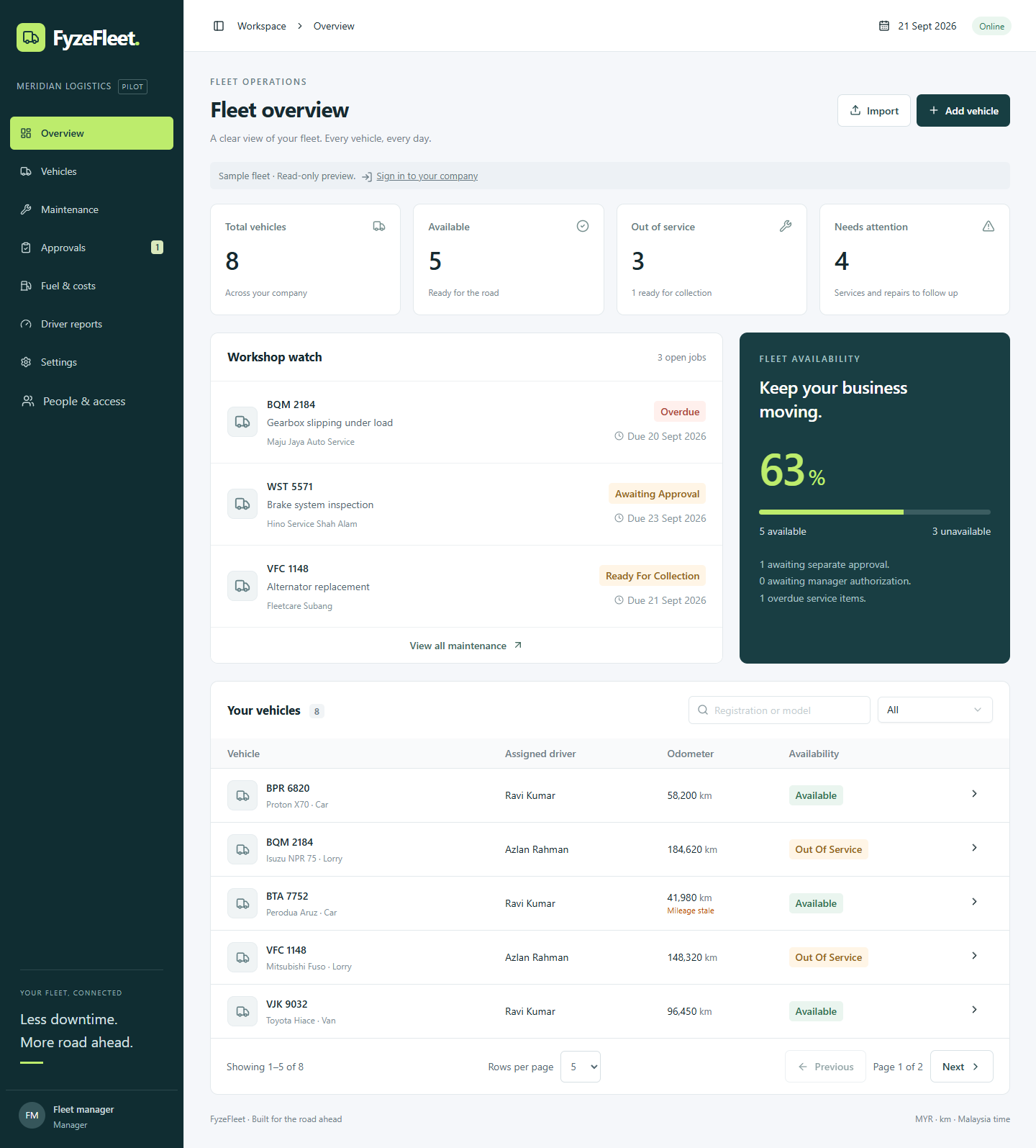This screenshot has height=1148, width=1036.
Task: Click the FyzeFleet truck logo icon
Action: pyautogui.click(x=31, y=37)
